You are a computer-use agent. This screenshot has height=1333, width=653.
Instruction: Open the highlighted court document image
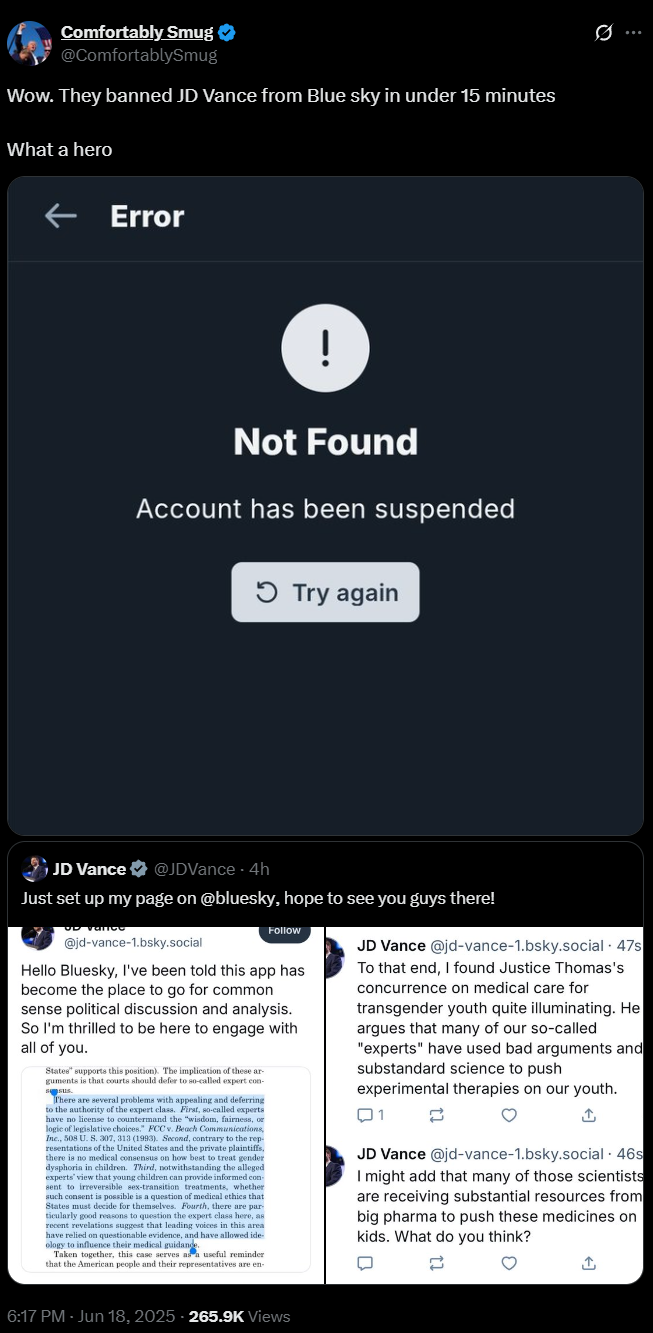click(x=166, y=1169)
